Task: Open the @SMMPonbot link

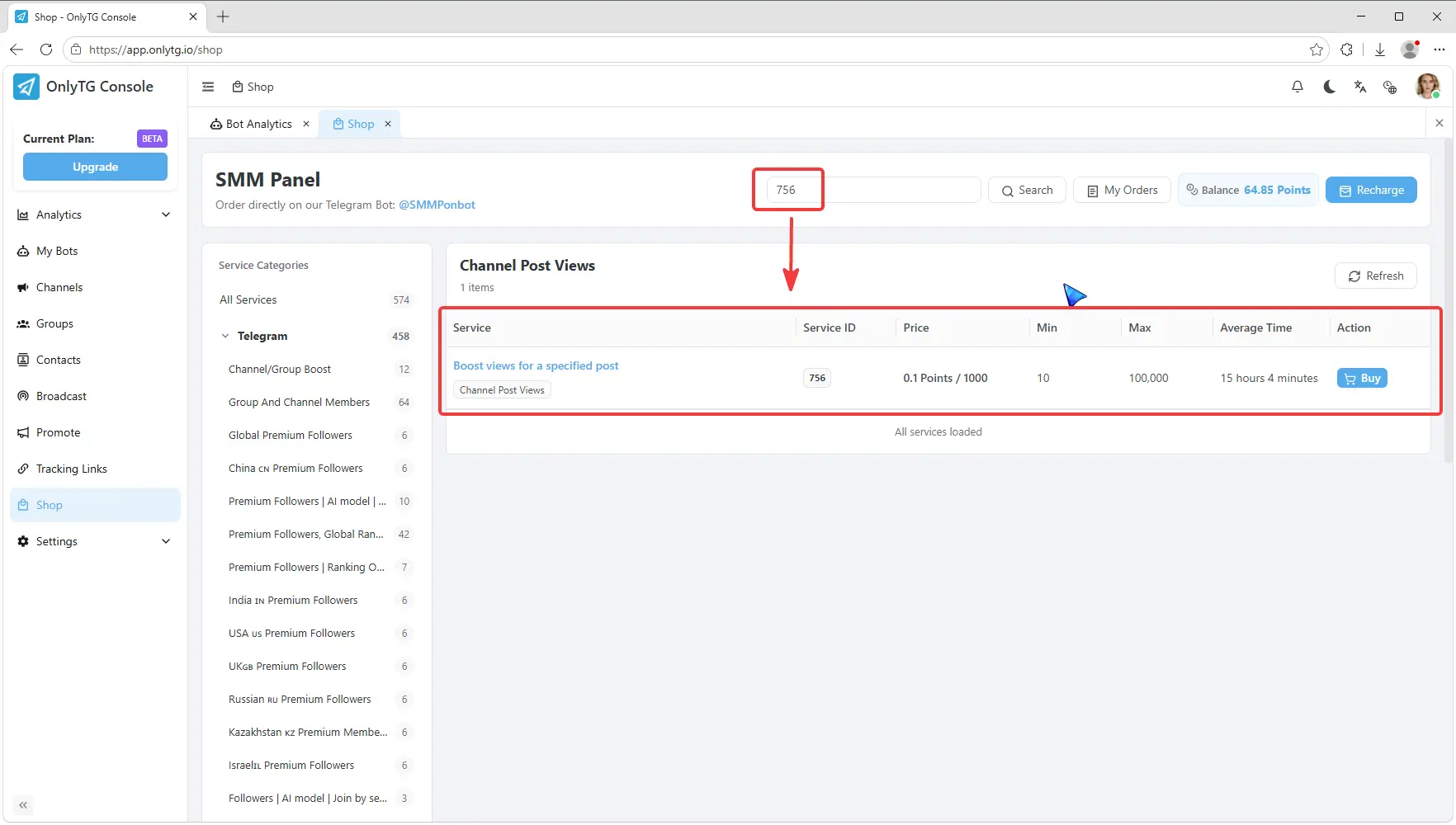Action: pos(437,205)
